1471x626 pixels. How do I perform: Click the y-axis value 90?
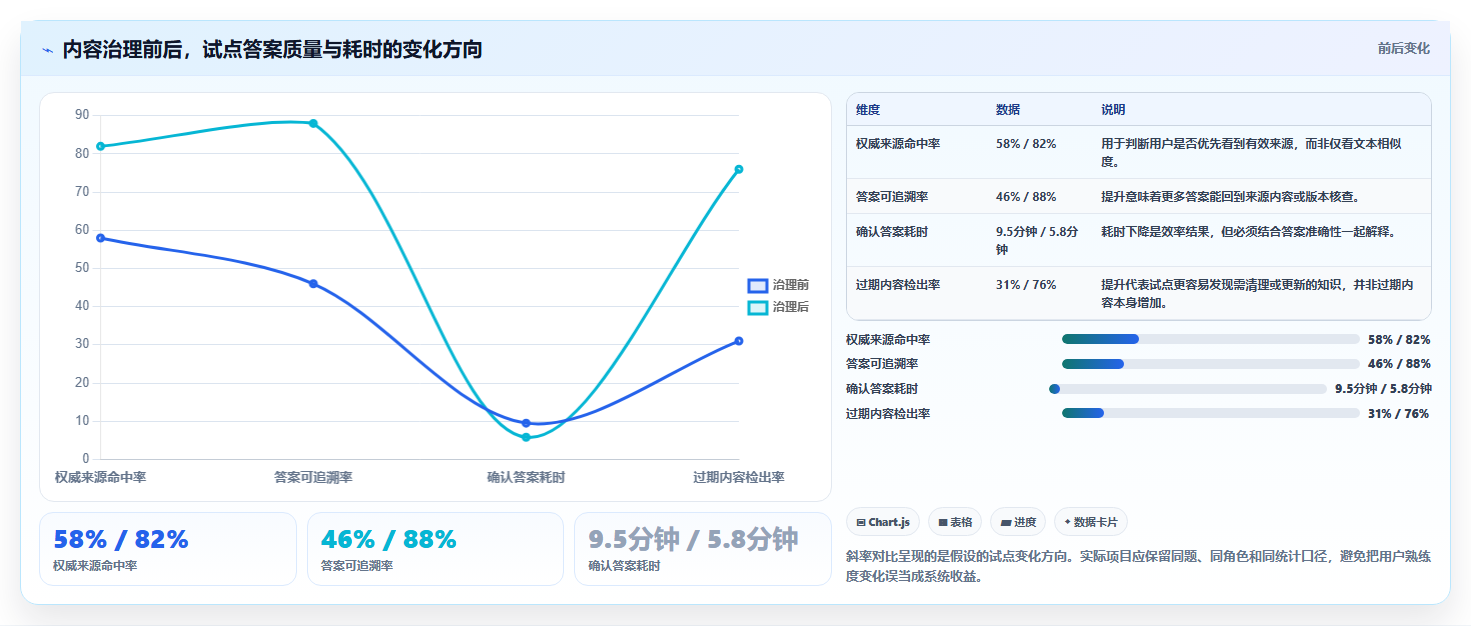(82, 115)
